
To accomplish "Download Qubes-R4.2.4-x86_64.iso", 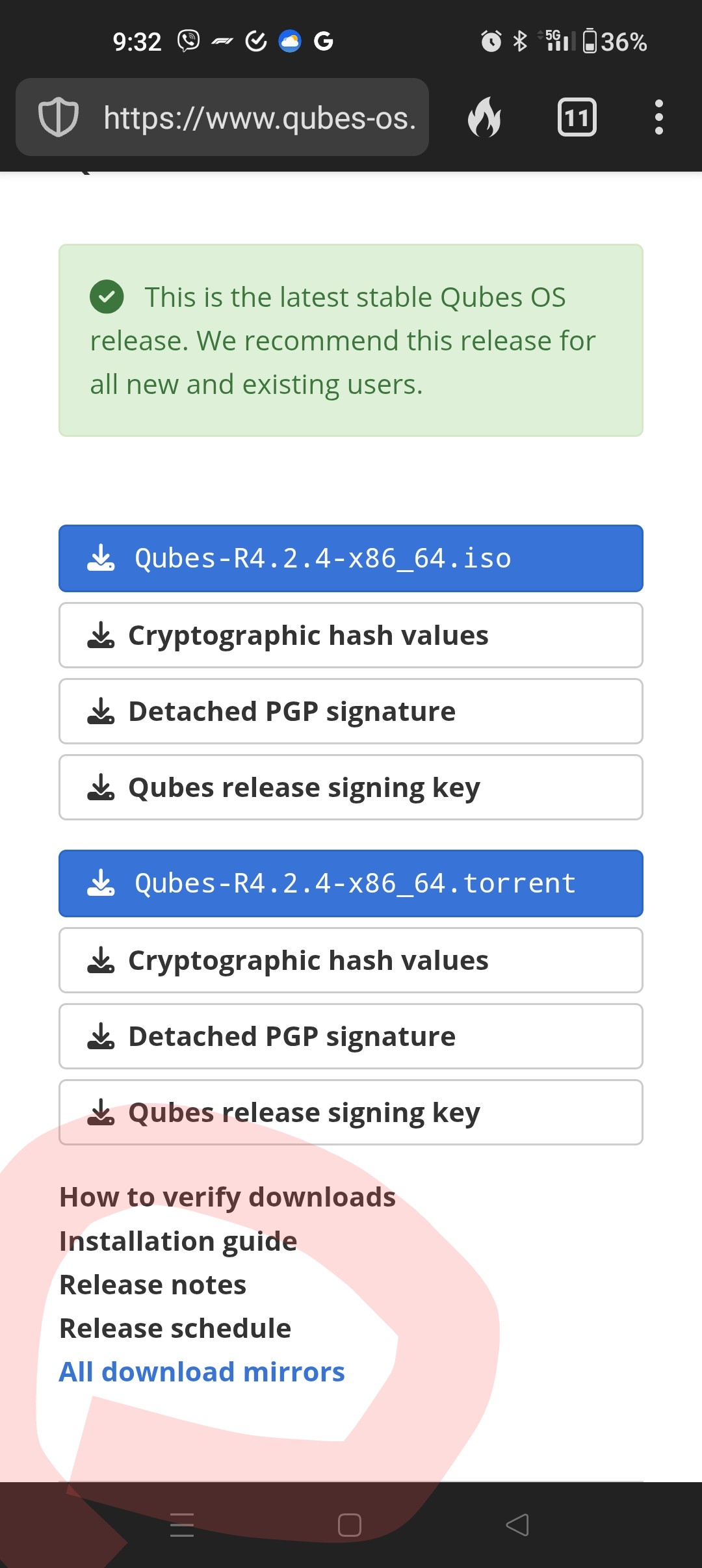I will coord(351,558).
